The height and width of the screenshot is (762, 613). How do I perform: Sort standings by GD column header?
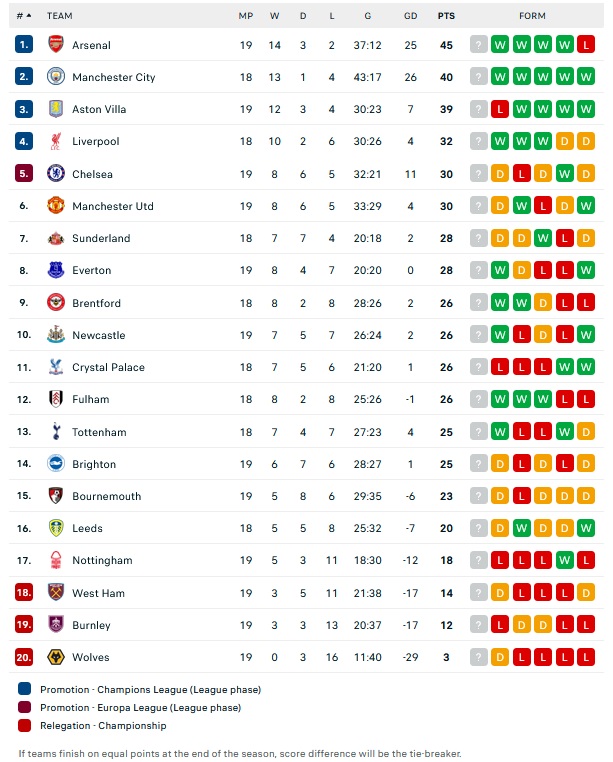point(410,16)
